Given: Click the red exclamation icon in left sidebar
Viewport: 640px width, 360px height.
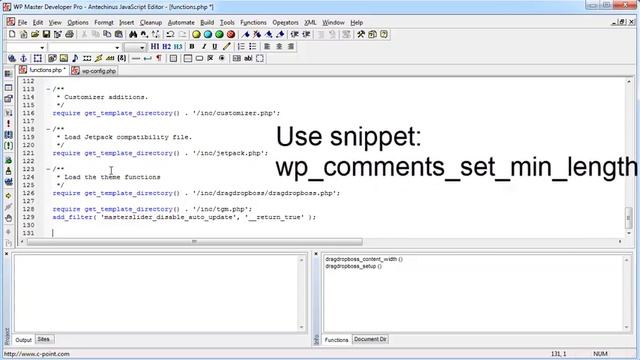Looking at the screenshot, I should [8, 123].
